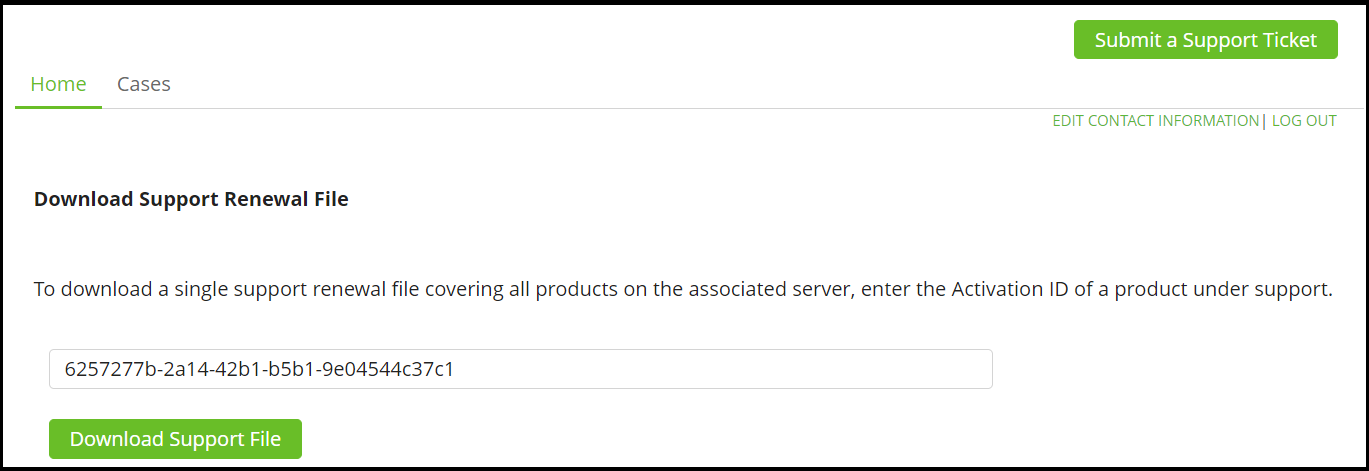Select the LOG OUT link
This screenshot has height=471, width=1369.
[1304, 121]
